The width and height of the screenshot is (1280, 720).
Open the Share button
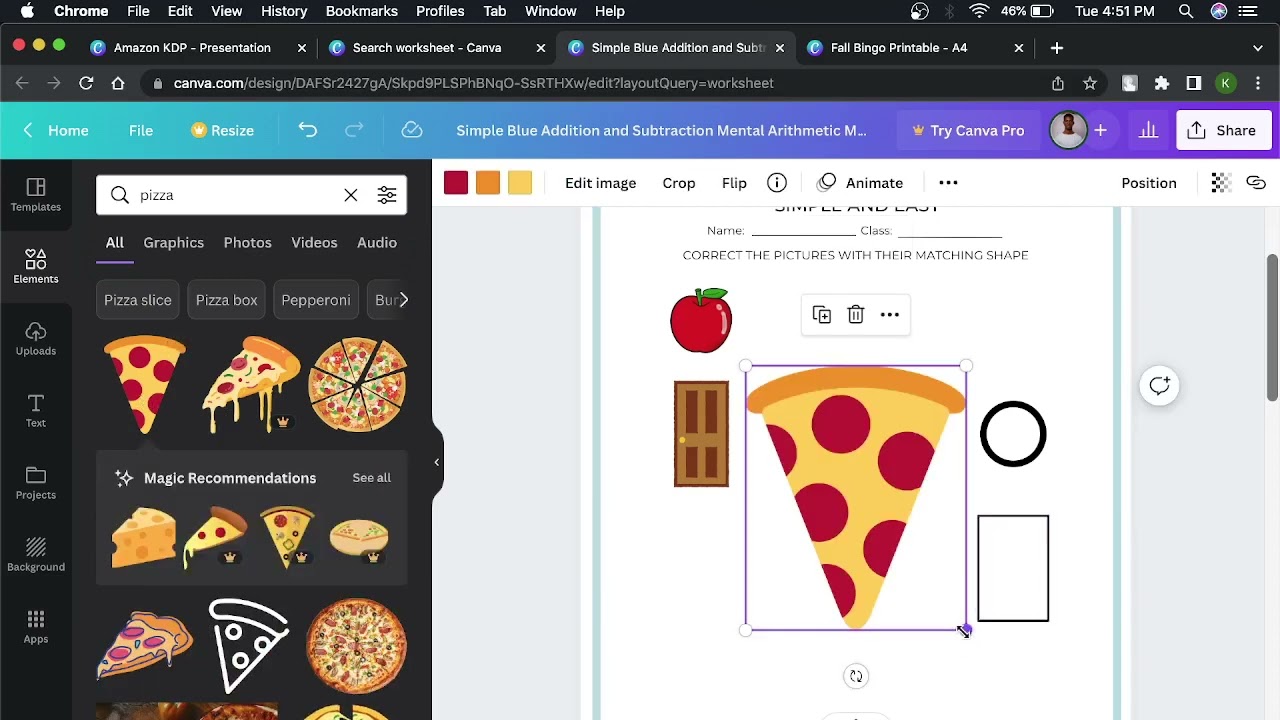(1223, 130)
